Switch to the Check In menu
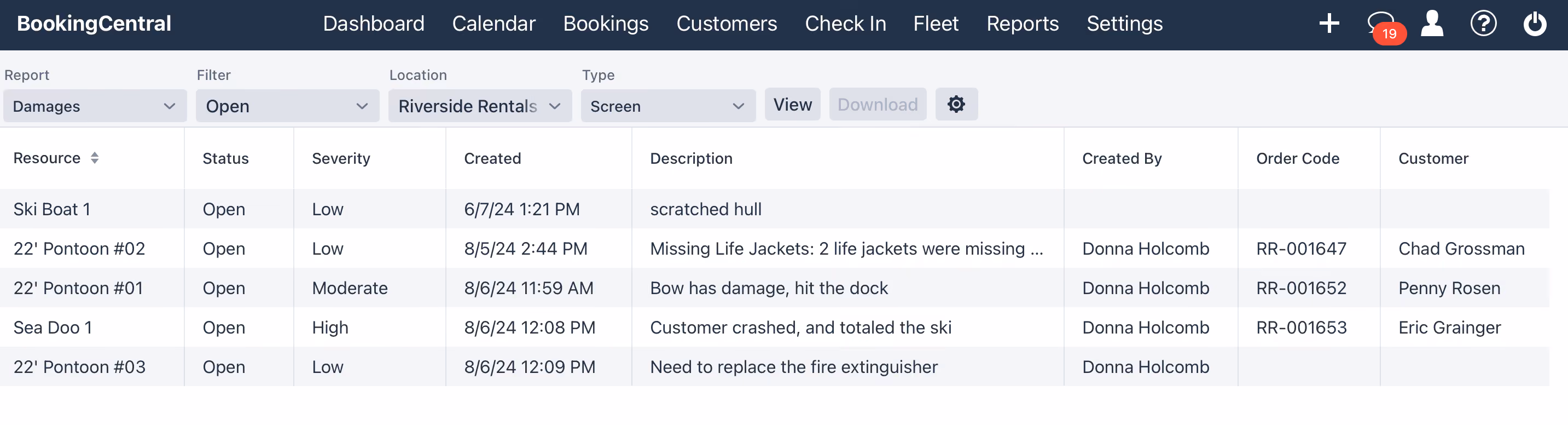This screenshot has width=1568, height=425. pos(845,24)
